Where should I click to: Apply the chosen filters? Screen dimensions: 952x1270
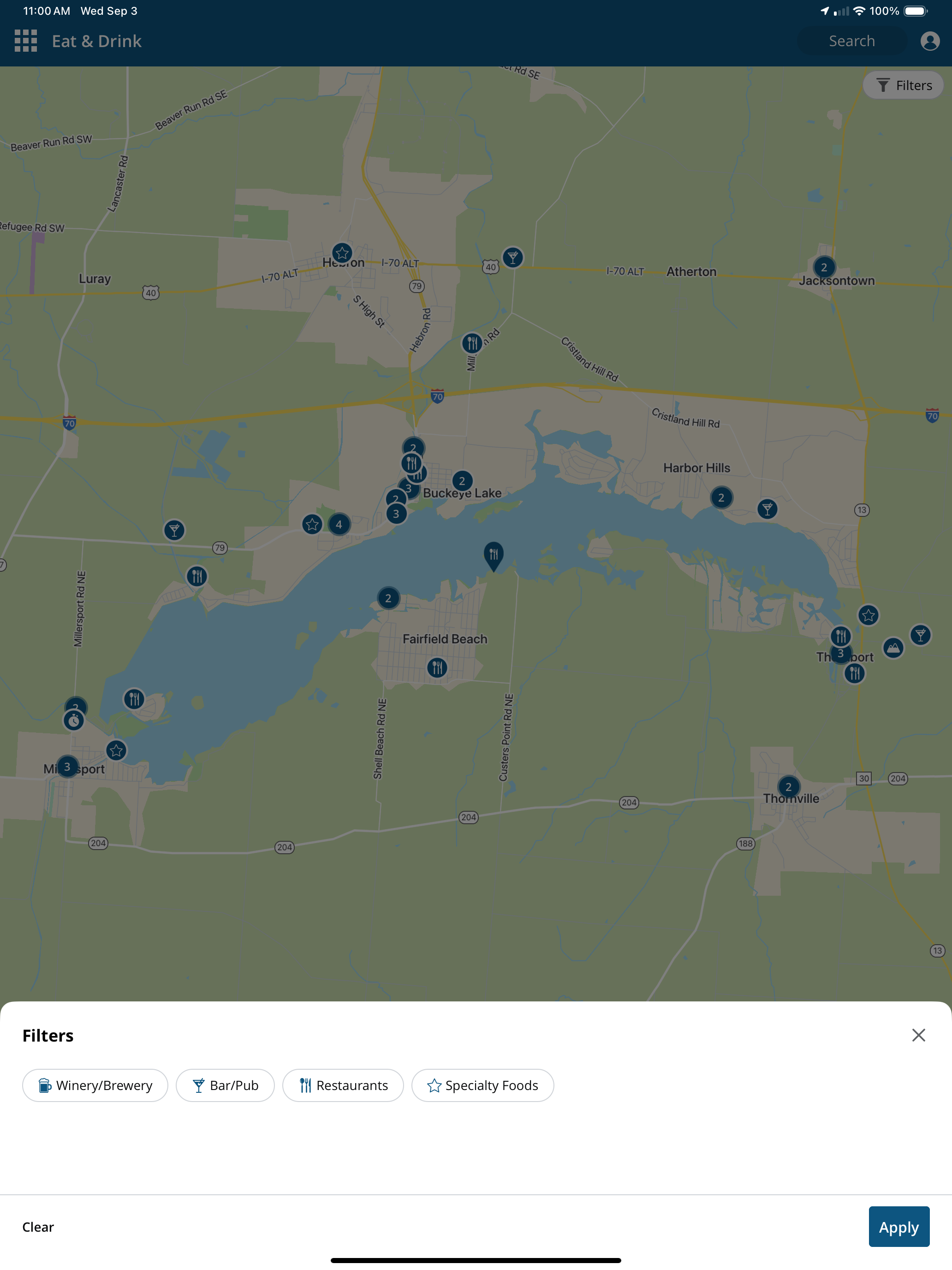pos(898,1227)
